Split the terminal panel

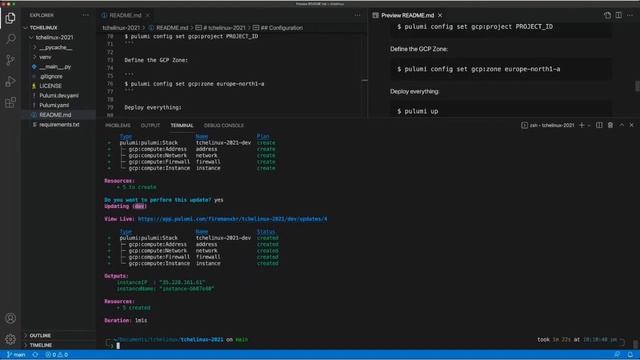pos(599,125)
